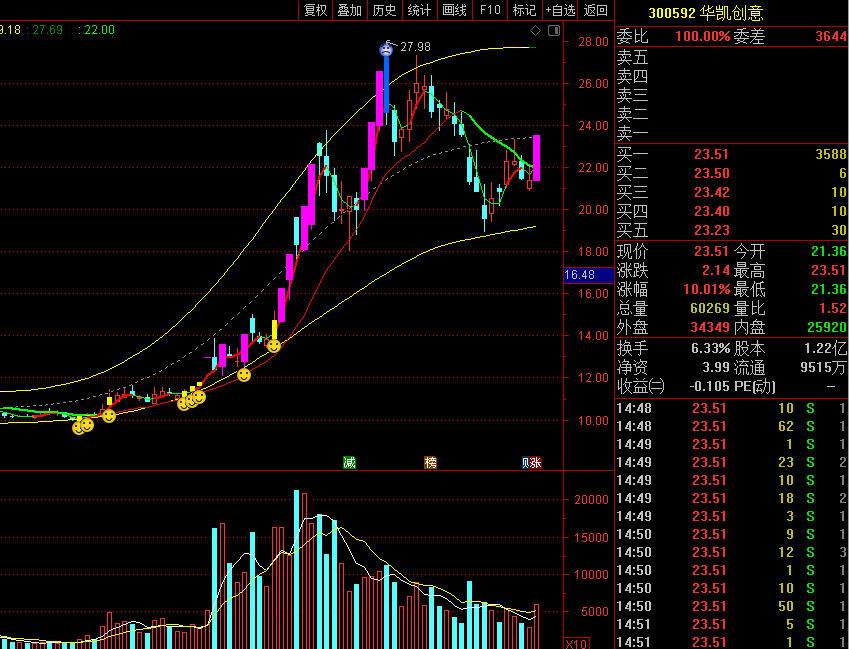This screenshot has height=649, width=850.
Task: Select the 14:49 trade with volume 23
Action: coord(732,462)
